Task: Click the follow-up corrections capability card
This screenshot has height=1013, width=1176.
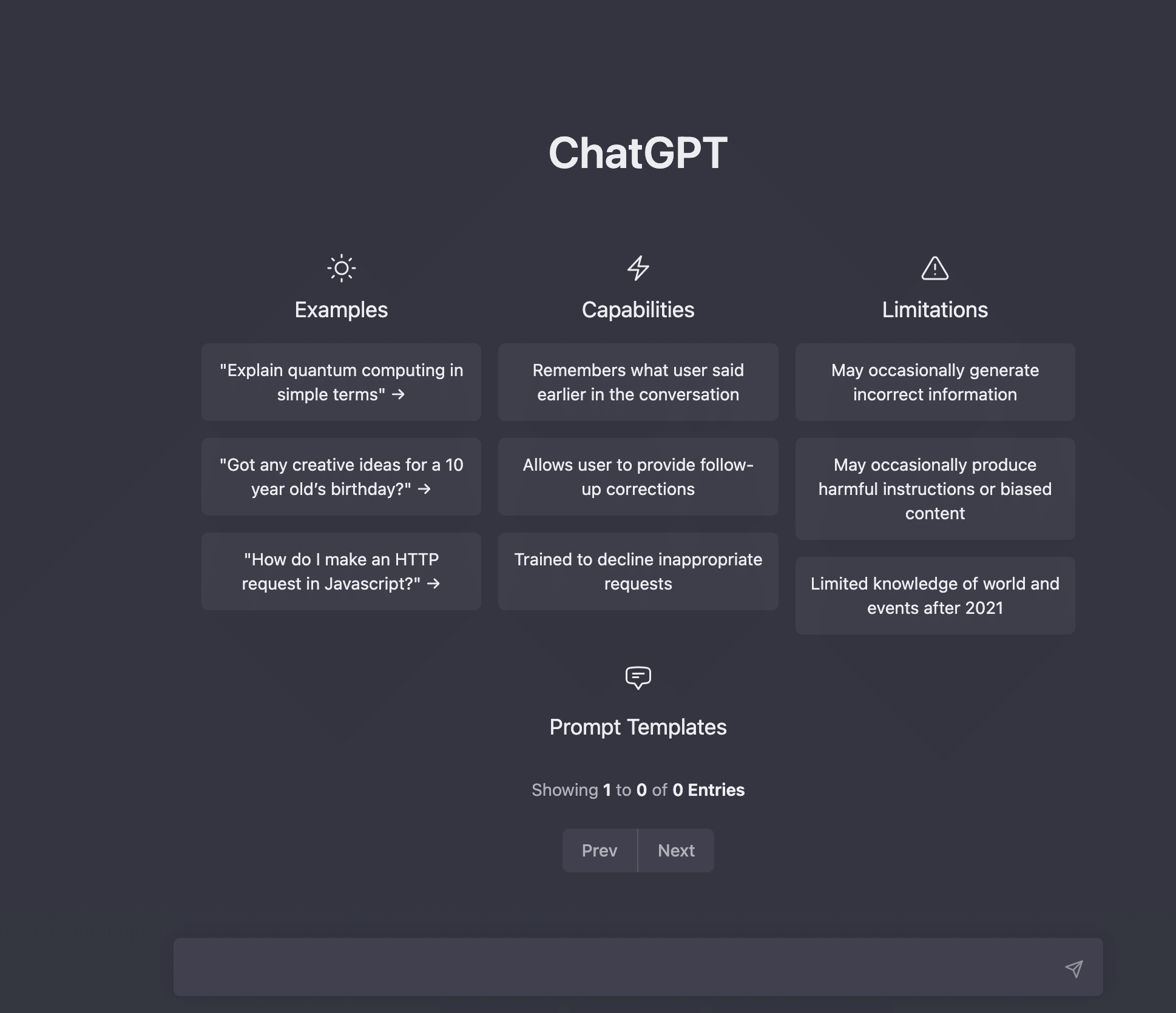Action: click(x=638, y=477)
